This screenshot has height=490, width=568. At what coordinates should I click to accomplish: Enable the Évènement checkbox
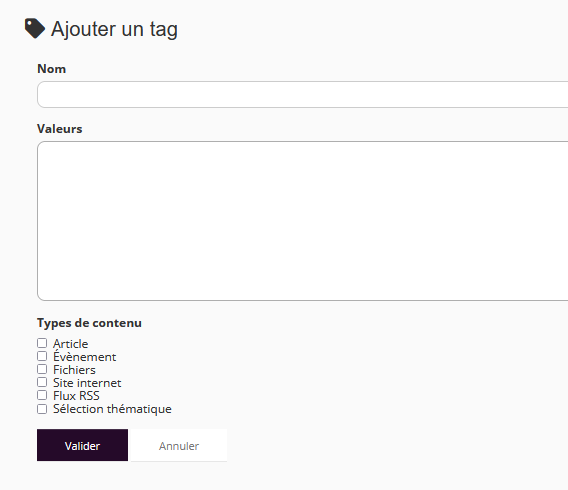(42, 356)
